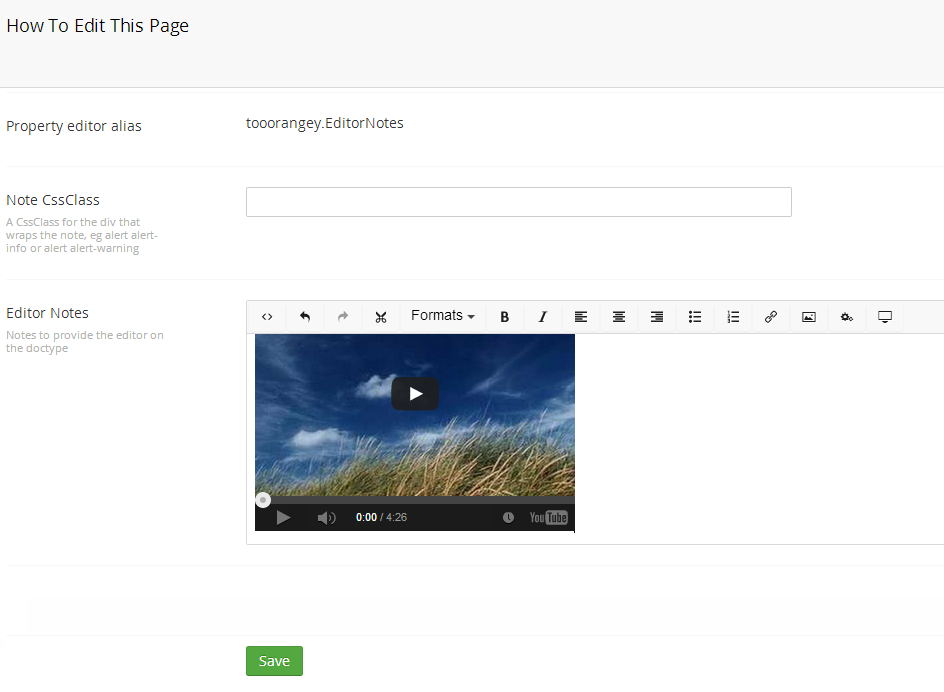Open the source code view icon
Viewport: 944px width, 692px height.
[x=267, y=317]
